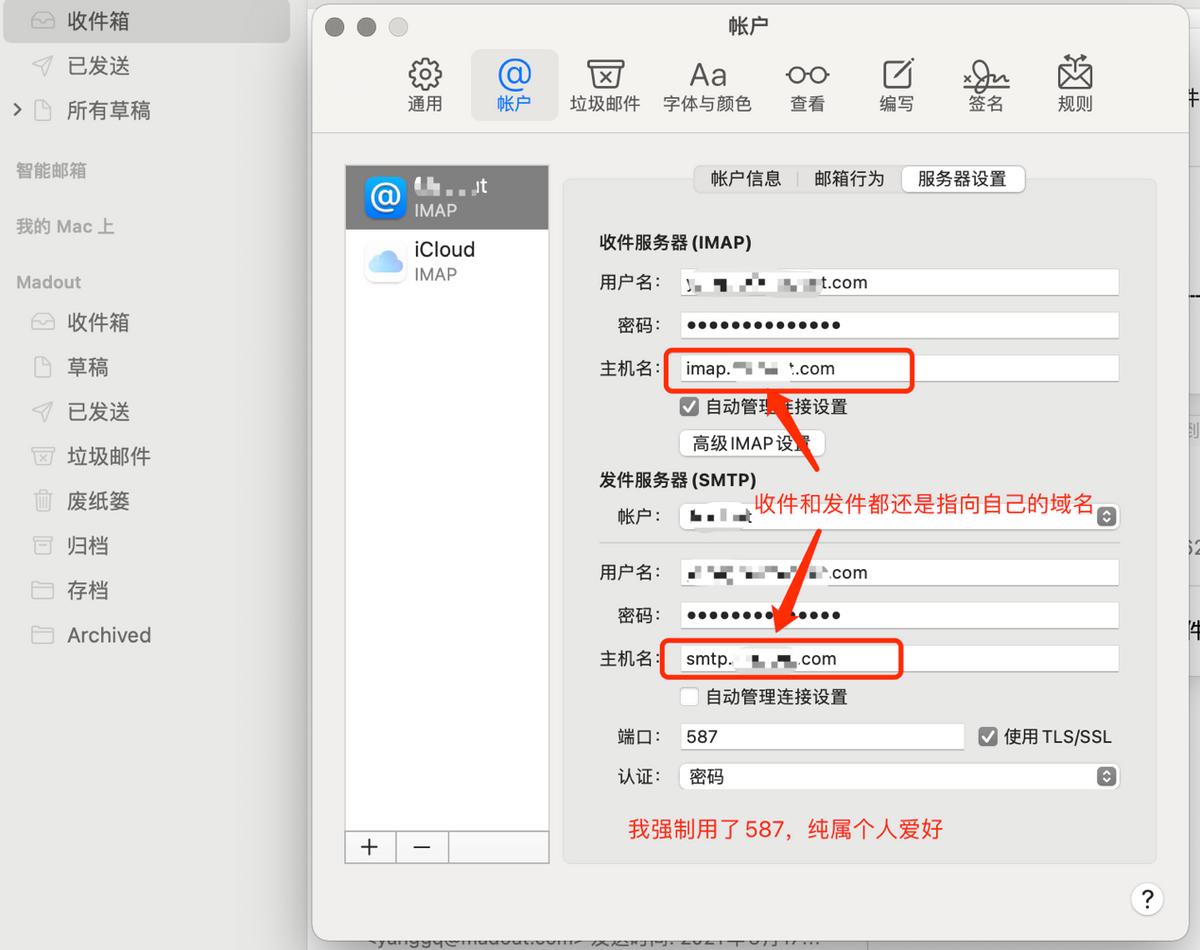This screenshot has height=950, width=1200.
Task: Select the 帐户 toolbar icon
Action: click(513, 84)
